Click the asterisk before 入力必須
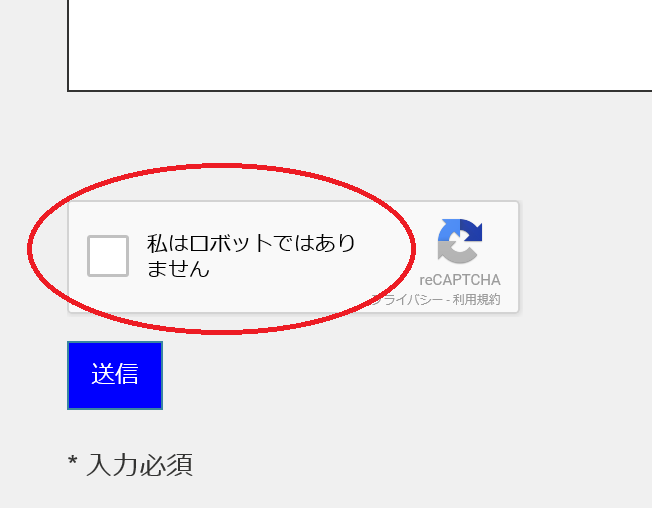652x508 pixels. click(72, 461)
